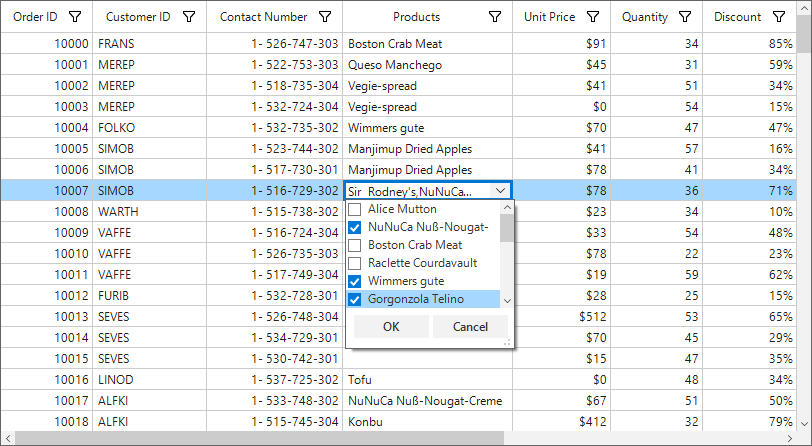The image size is (812, 446).
Task: Select the WARTH customer cell
Action: coord(150,211)
